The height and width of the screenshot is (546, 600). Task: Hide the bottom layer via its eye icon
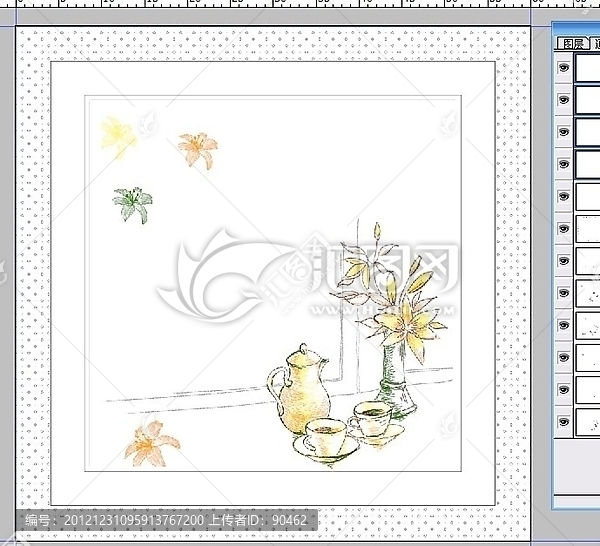pyautogui.click(x=563, y=422)
